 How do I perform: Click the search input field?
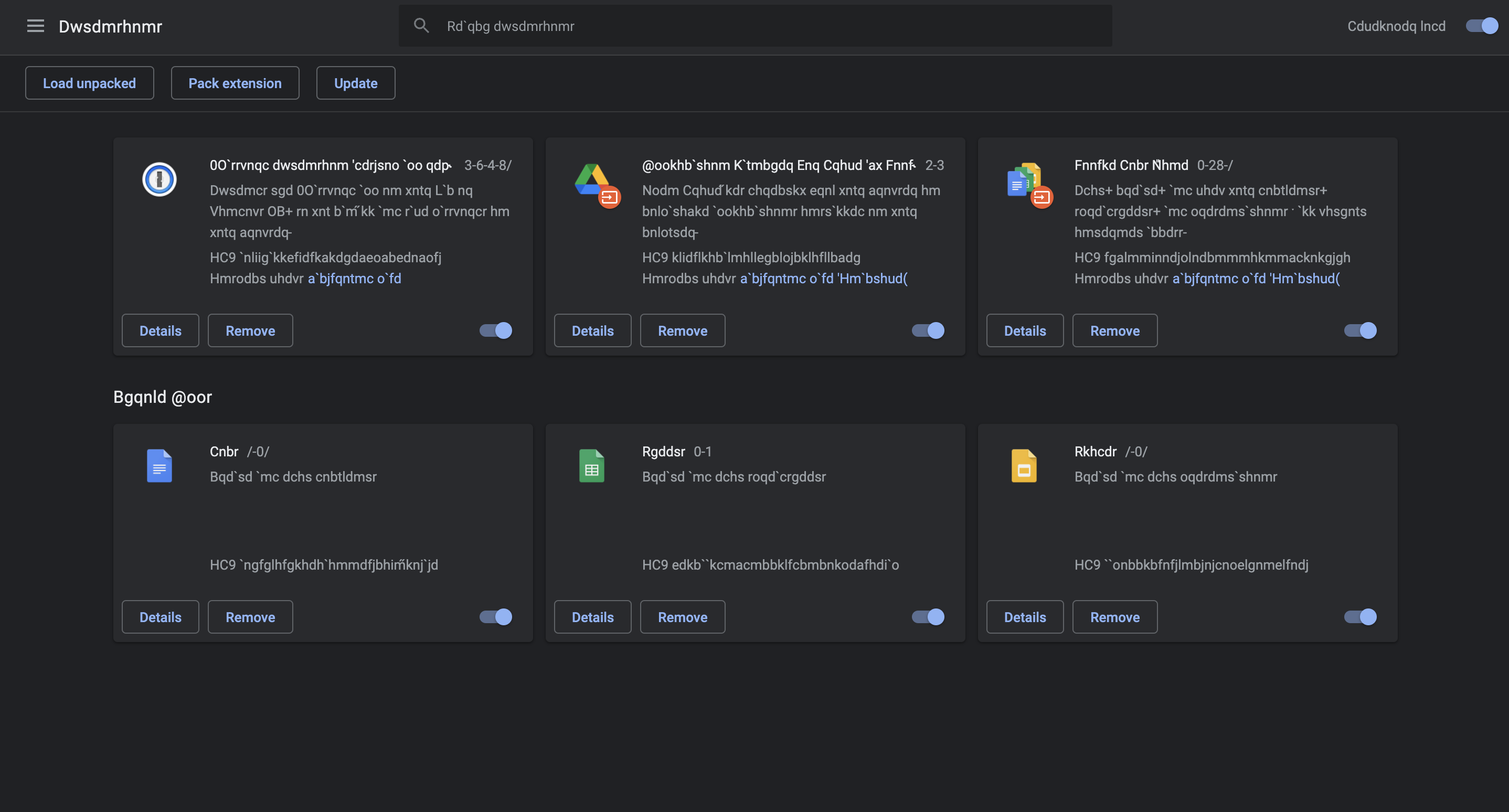tap(755, 25)
